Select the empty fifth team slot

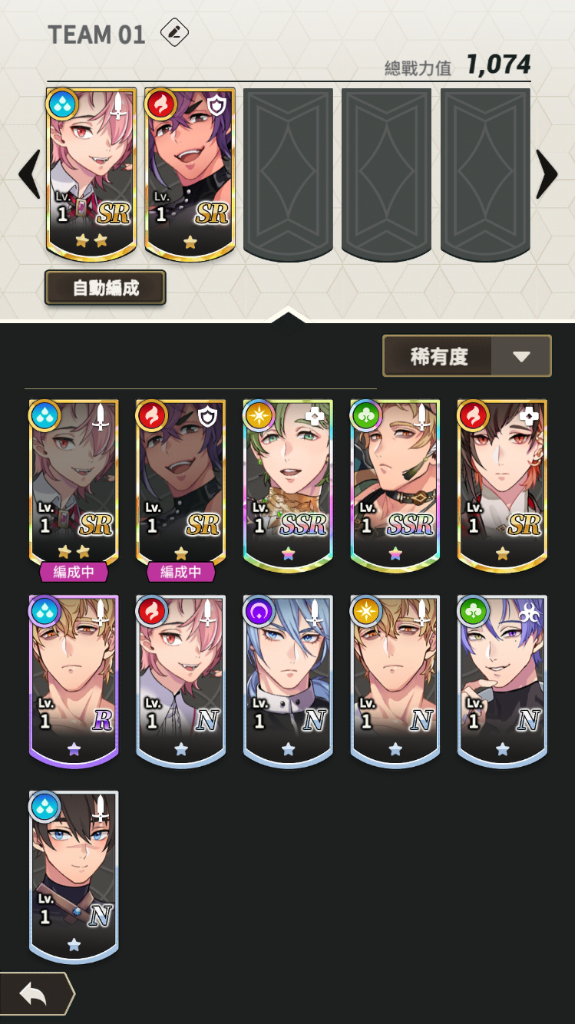(x=485, y=174)
